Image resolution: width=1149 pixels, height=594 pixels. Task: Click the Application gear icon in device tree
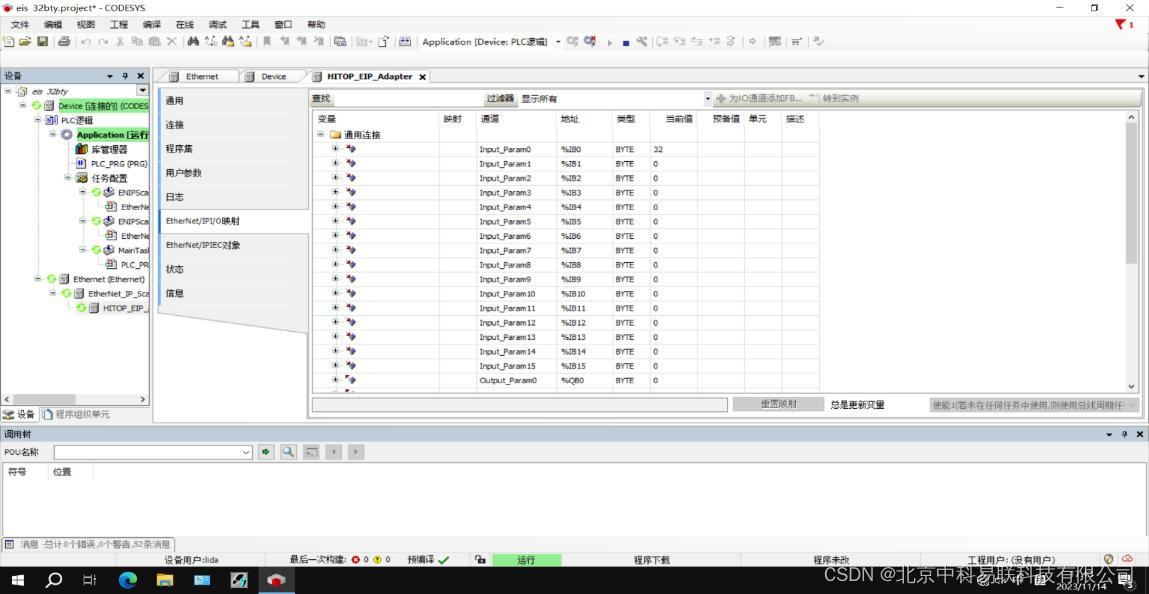(x=67, y=135)
